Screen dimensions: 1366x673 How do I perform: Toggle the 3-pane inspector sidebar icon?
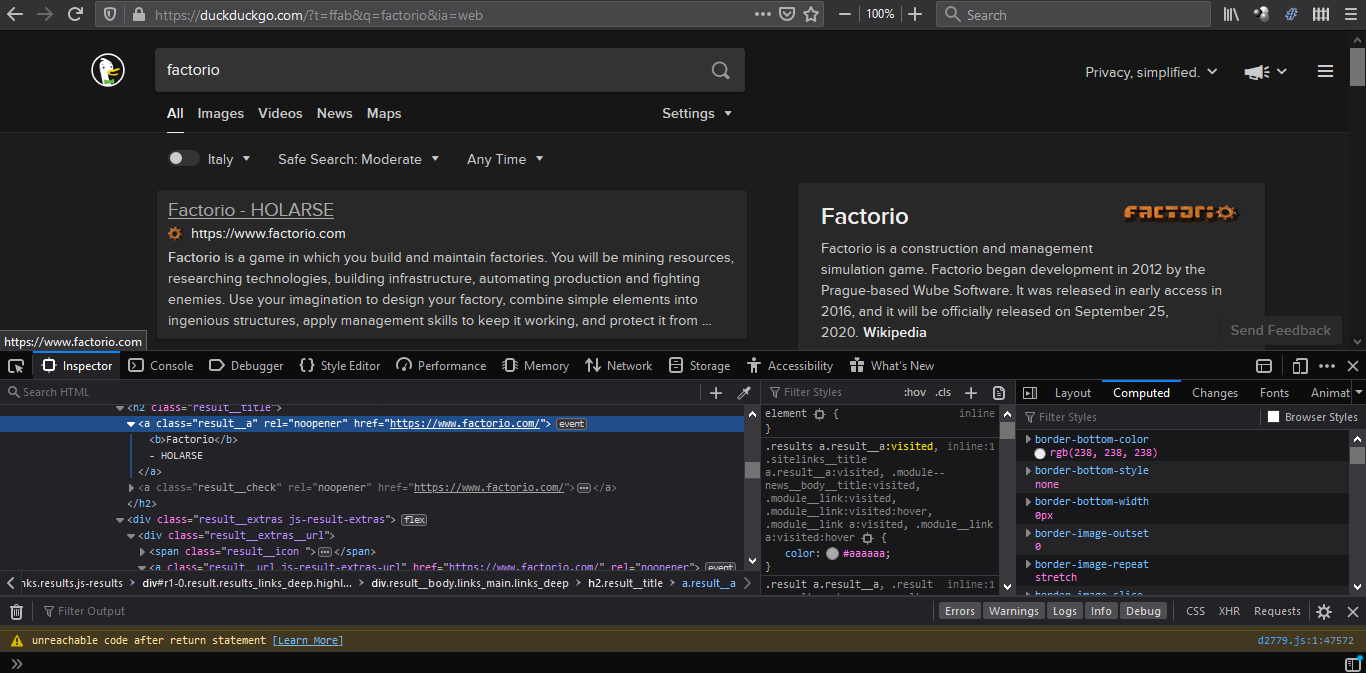(x=1030, y=393)
